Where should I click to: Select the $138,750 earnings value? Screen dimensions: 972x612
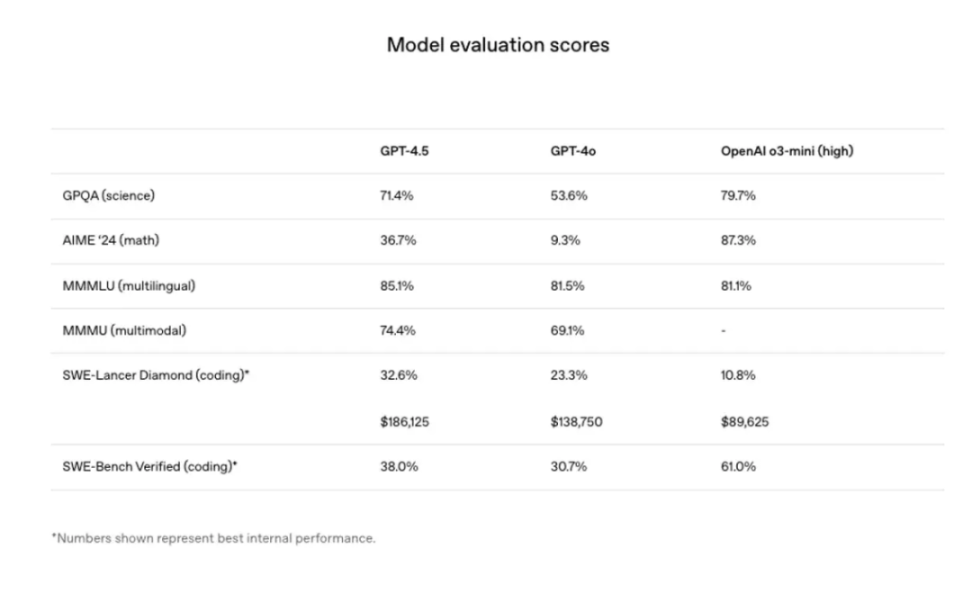point(576,422)
